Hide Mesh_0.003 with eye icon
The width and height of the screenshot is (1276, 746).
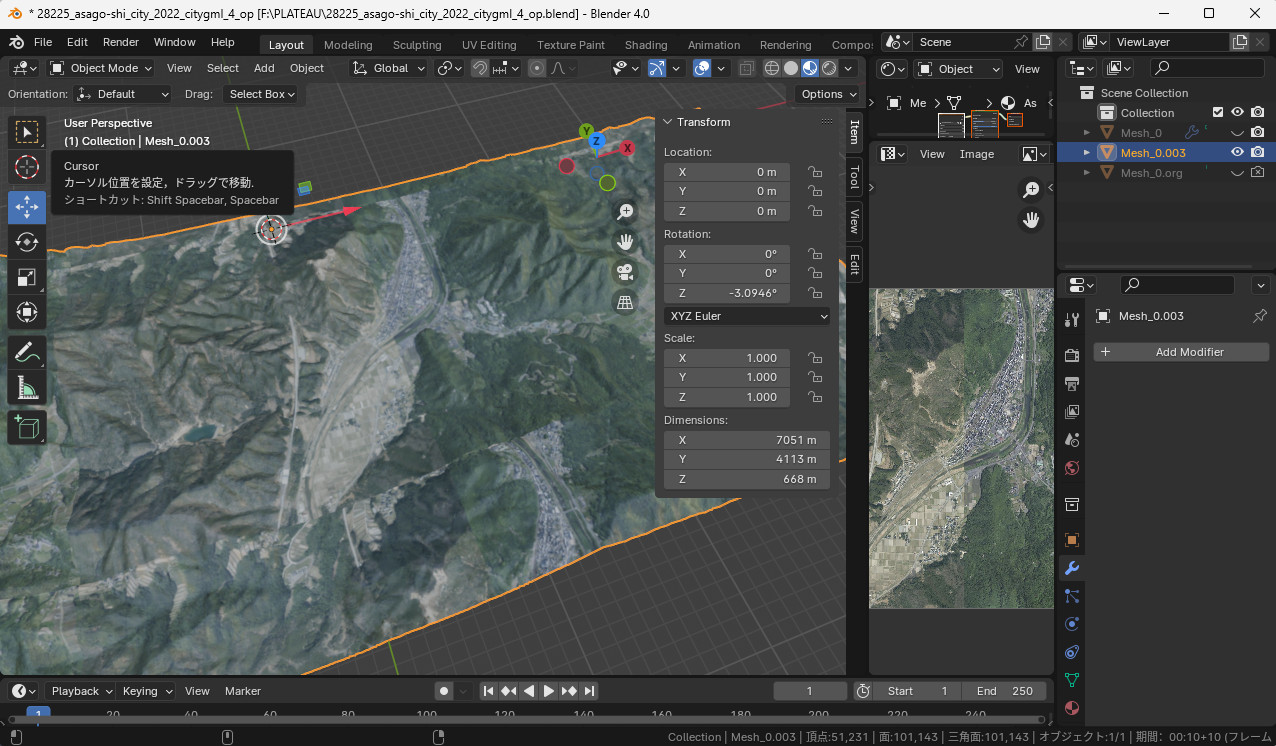click(x=1237, y=153)
